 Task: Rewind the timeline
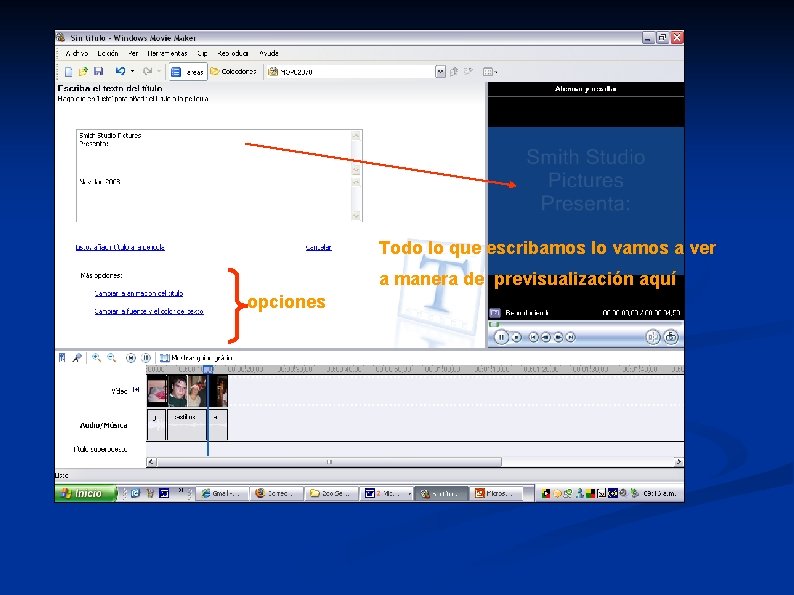[x=131, y=358]
